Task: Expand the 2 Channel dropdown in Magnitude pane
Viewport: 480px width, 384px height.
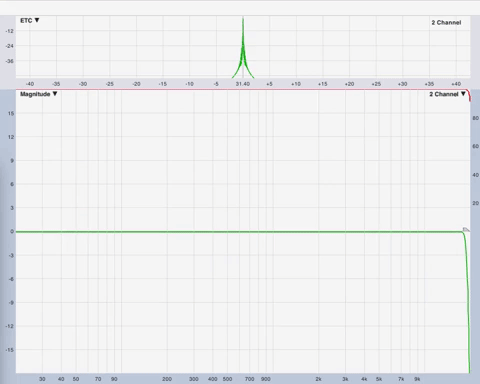Action: pos(463,94)
